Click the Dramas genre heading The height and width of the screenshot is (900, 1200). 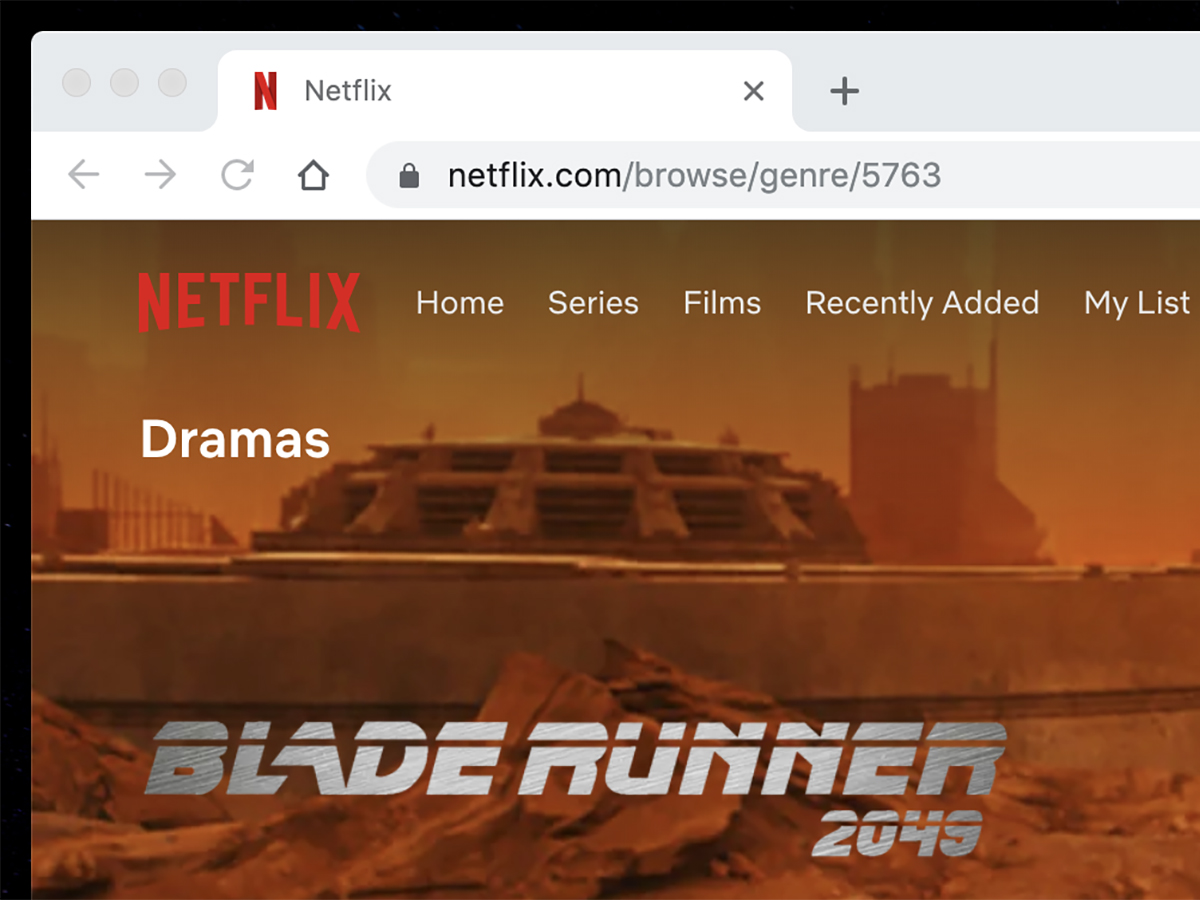235,439
